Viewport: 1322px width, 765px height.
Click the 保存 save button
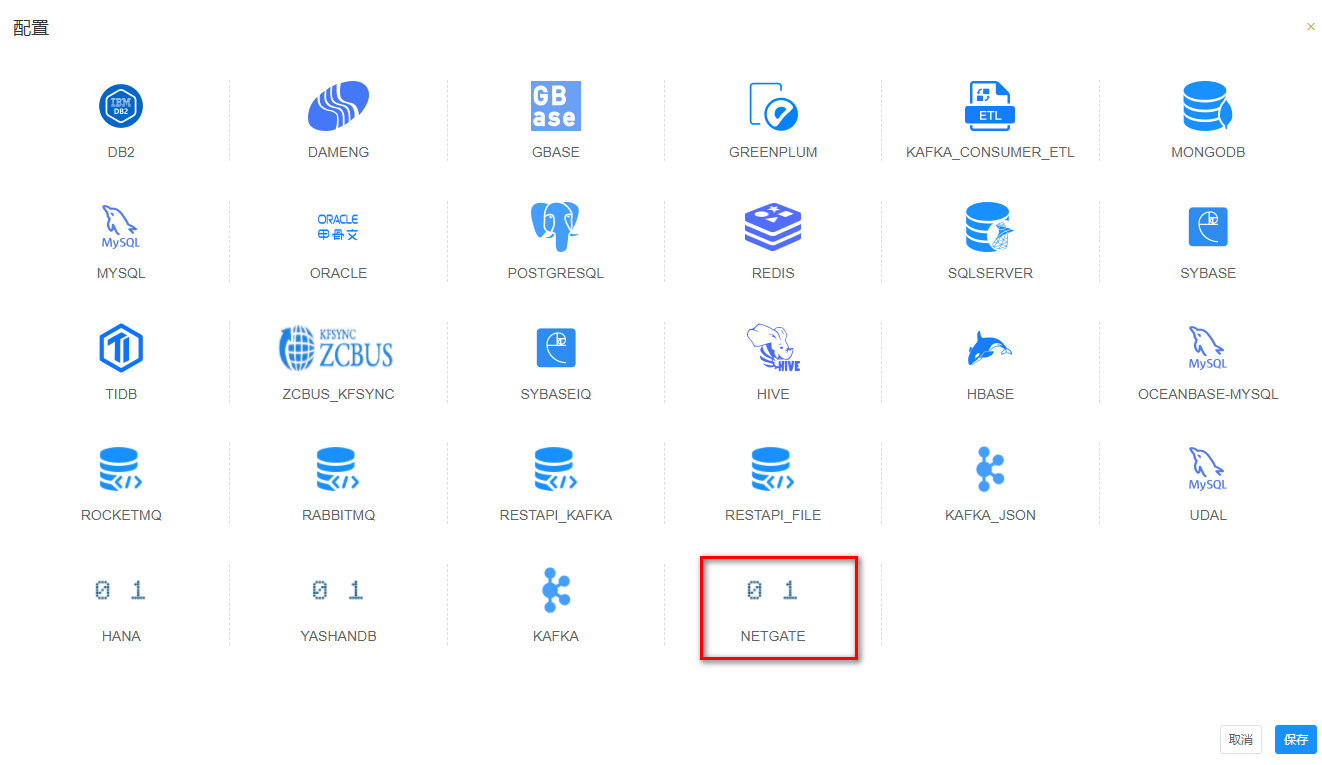point(1295,740)
